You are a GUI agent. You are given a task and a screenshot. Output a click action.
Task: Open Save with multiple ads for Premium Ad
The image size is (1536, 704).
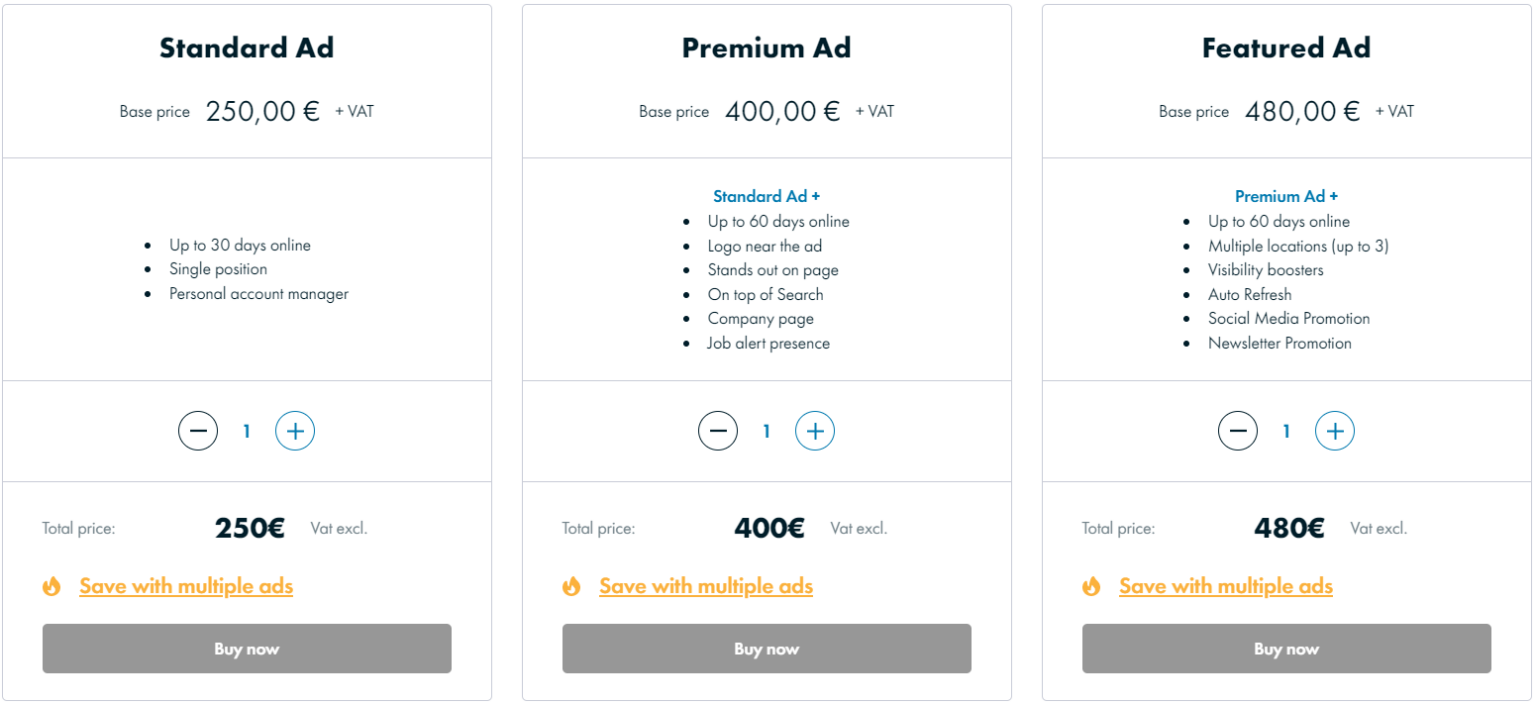706,586
